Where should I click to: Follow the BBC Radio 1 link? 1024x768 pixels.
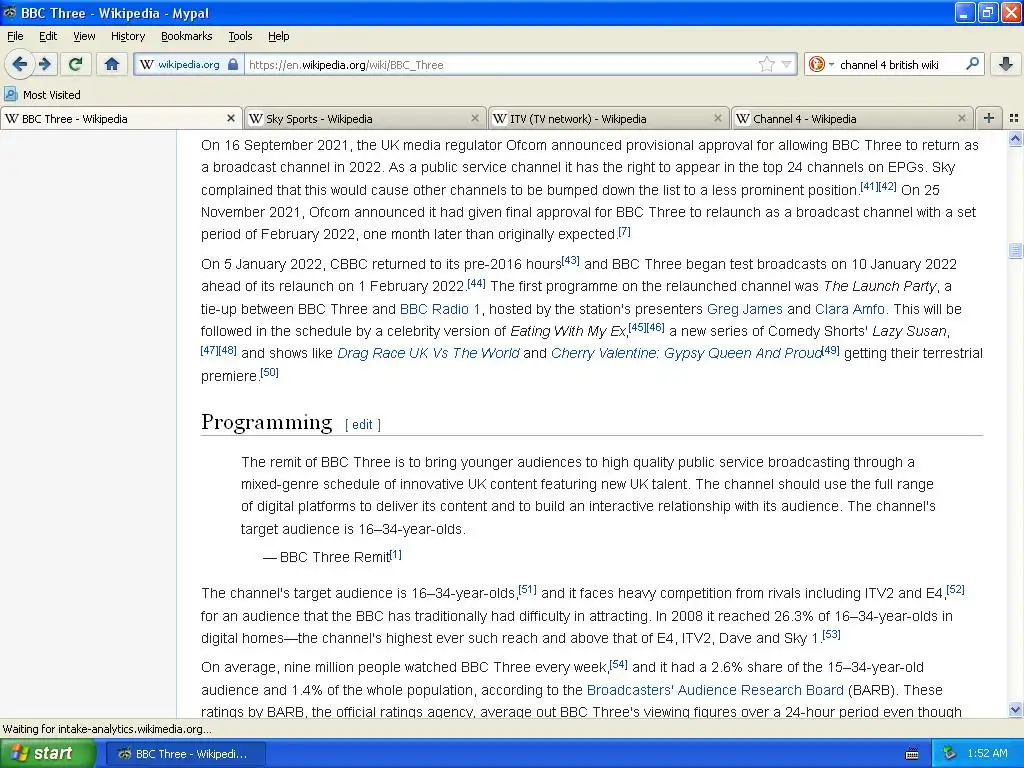(440, 309)
